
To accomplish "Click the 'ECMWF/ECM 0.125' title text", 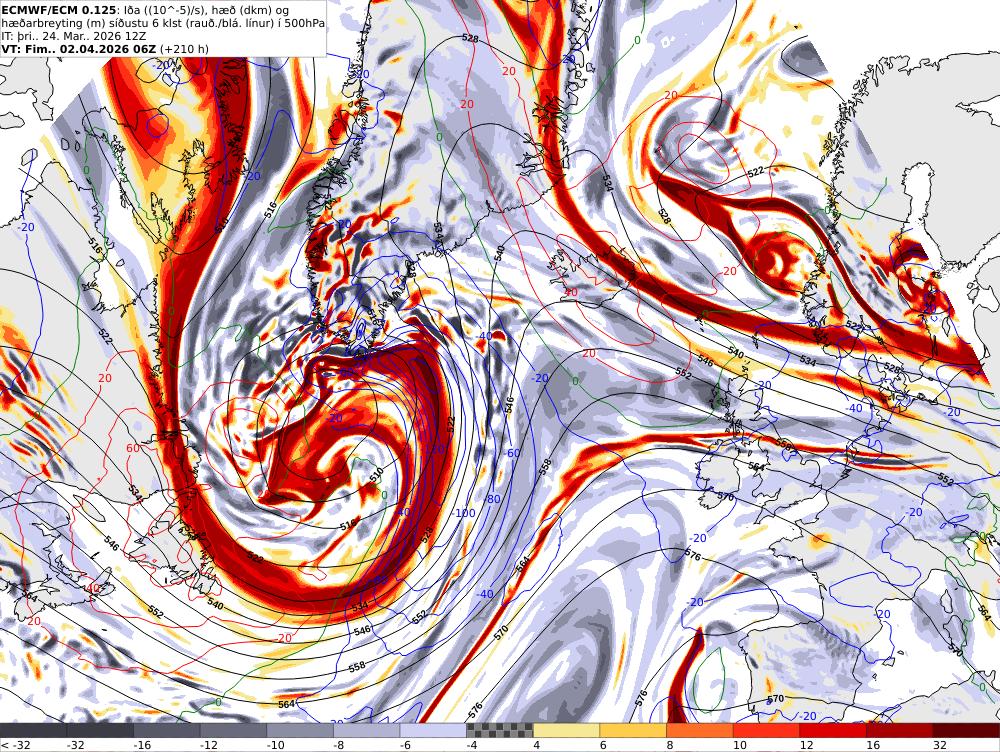I will pyautogui.click(x=59, y=10).
